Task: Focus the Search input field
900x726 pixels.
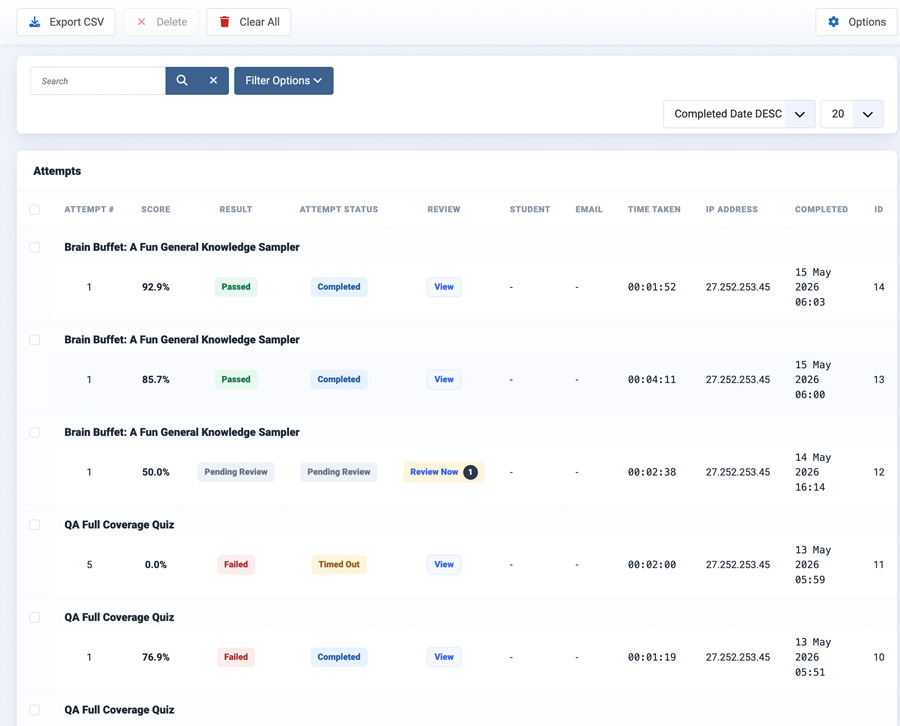Action: point(98,81)
